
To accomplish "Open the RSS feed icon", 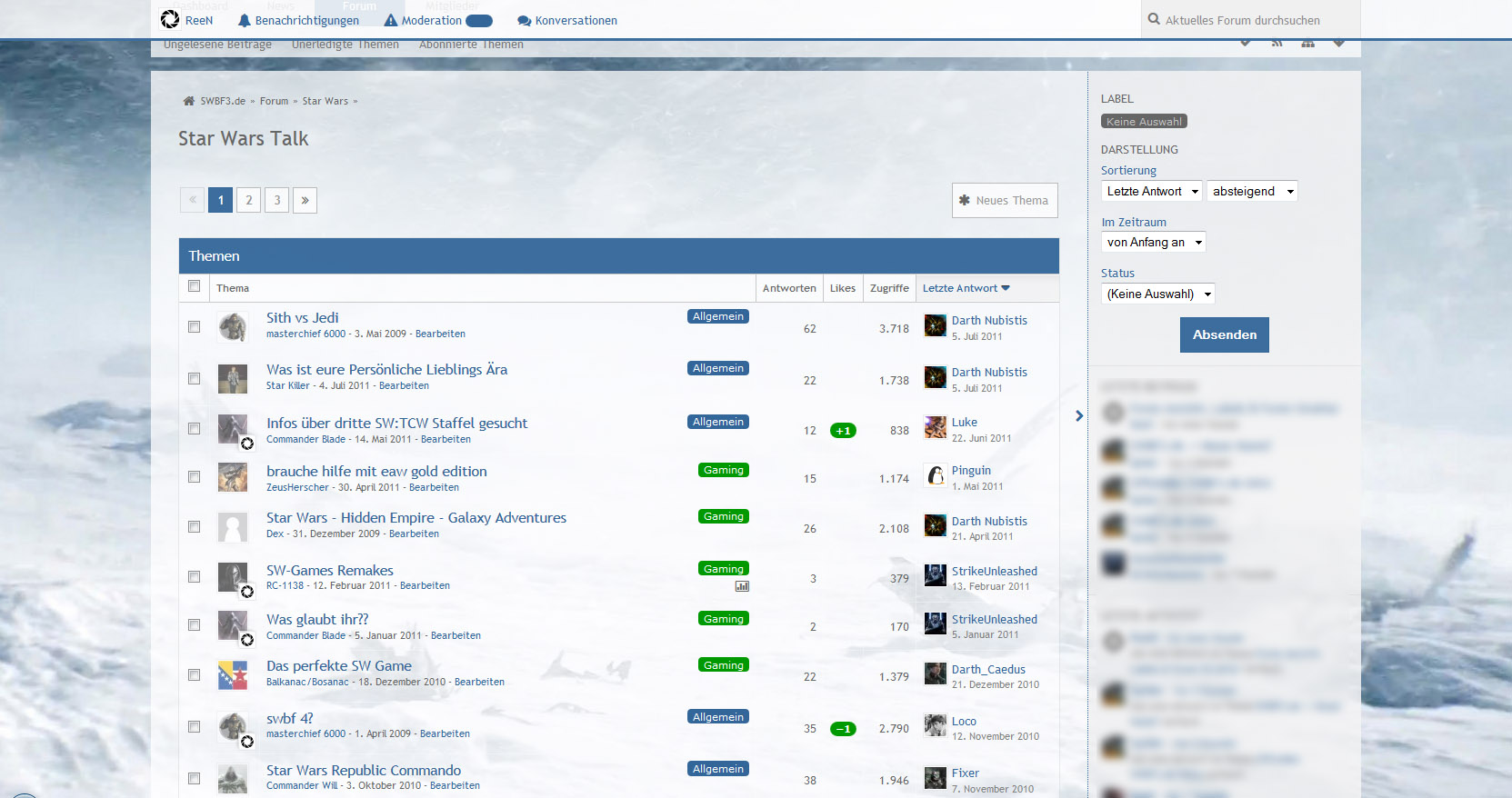I will 1277,43.
